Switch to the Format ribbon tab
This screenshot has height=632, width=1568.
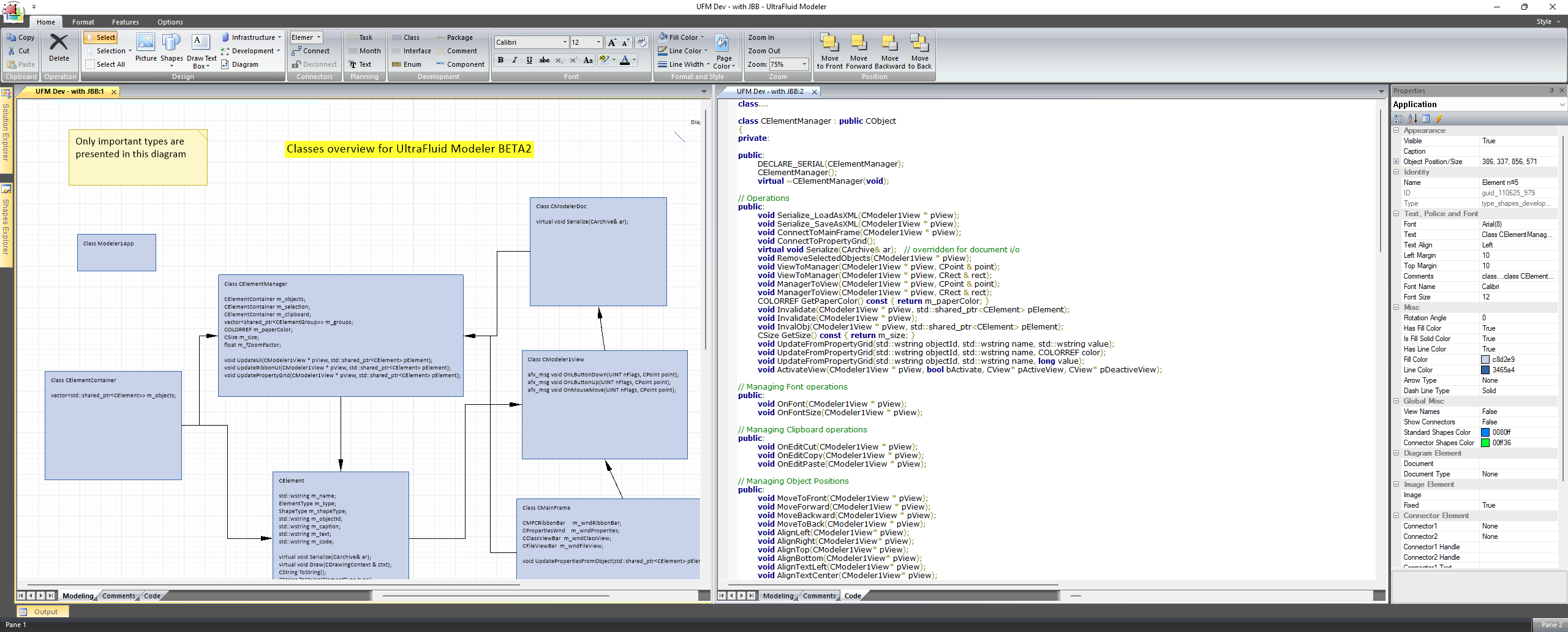tap(83, 22)
